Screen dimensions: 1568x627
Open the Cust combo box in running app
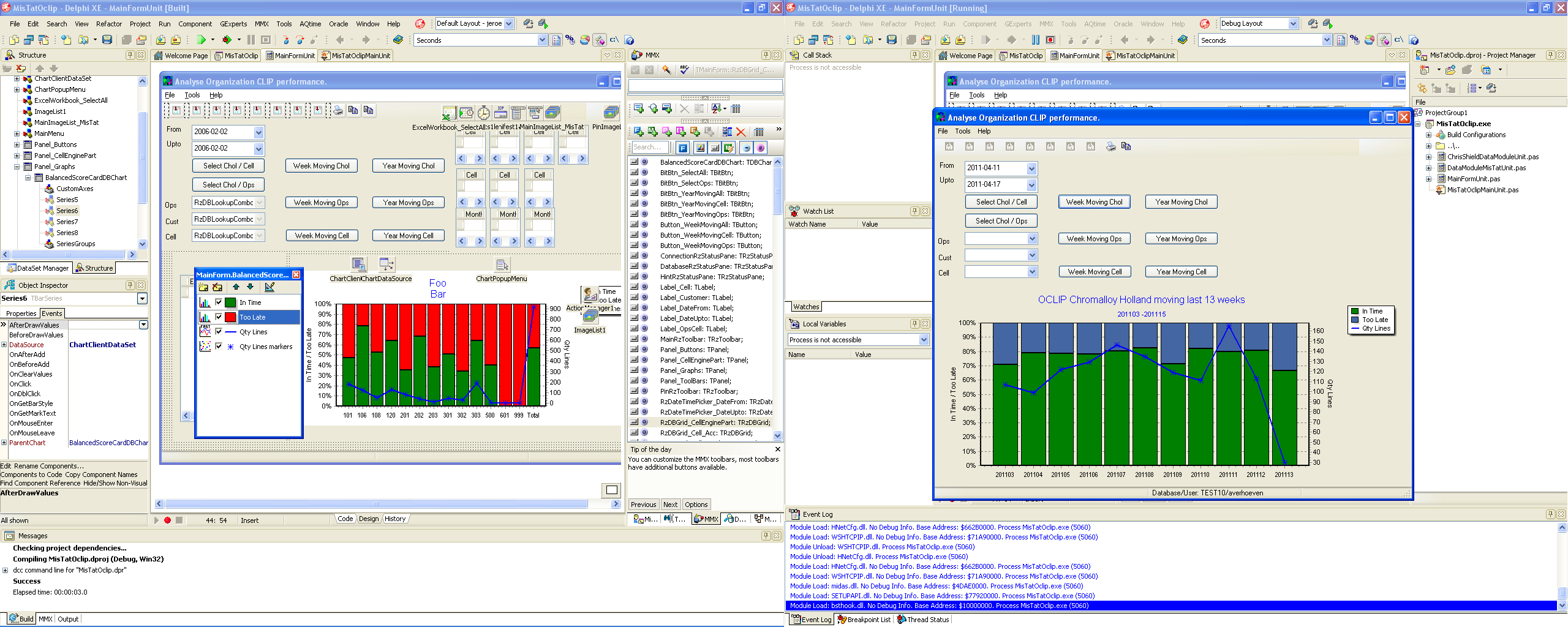(1032, 255)
